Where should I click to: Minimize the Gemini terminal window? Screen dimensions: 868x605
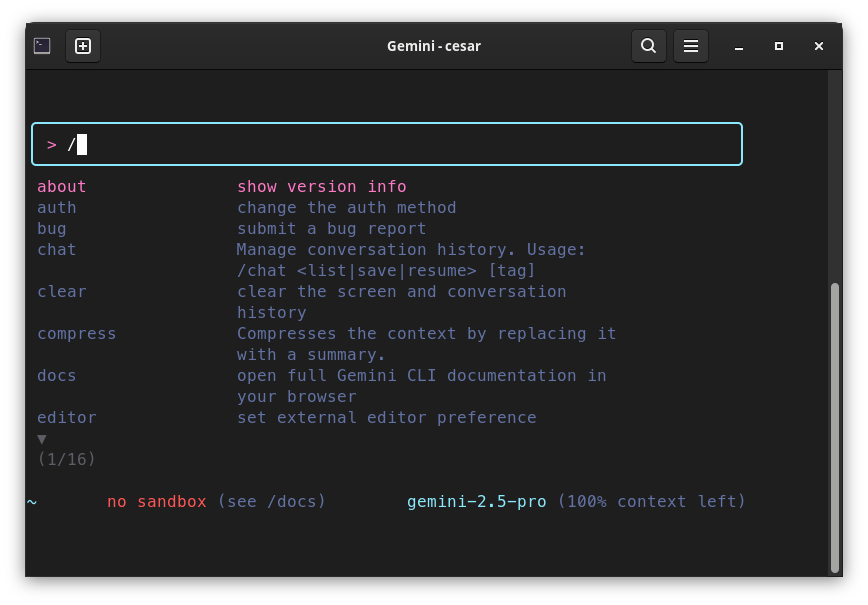738,46
